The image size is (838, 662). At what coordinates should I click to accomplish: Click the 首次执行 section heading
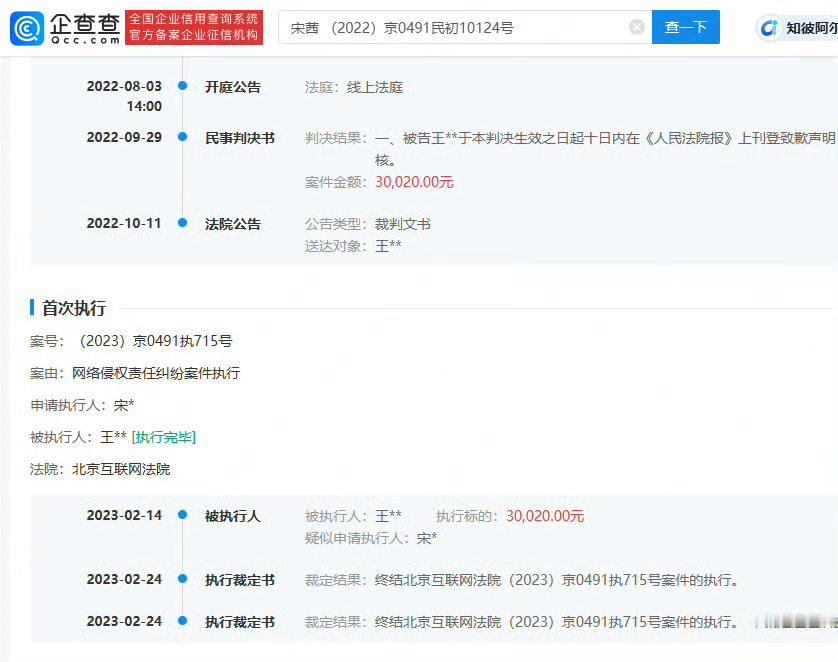(74, 308)
